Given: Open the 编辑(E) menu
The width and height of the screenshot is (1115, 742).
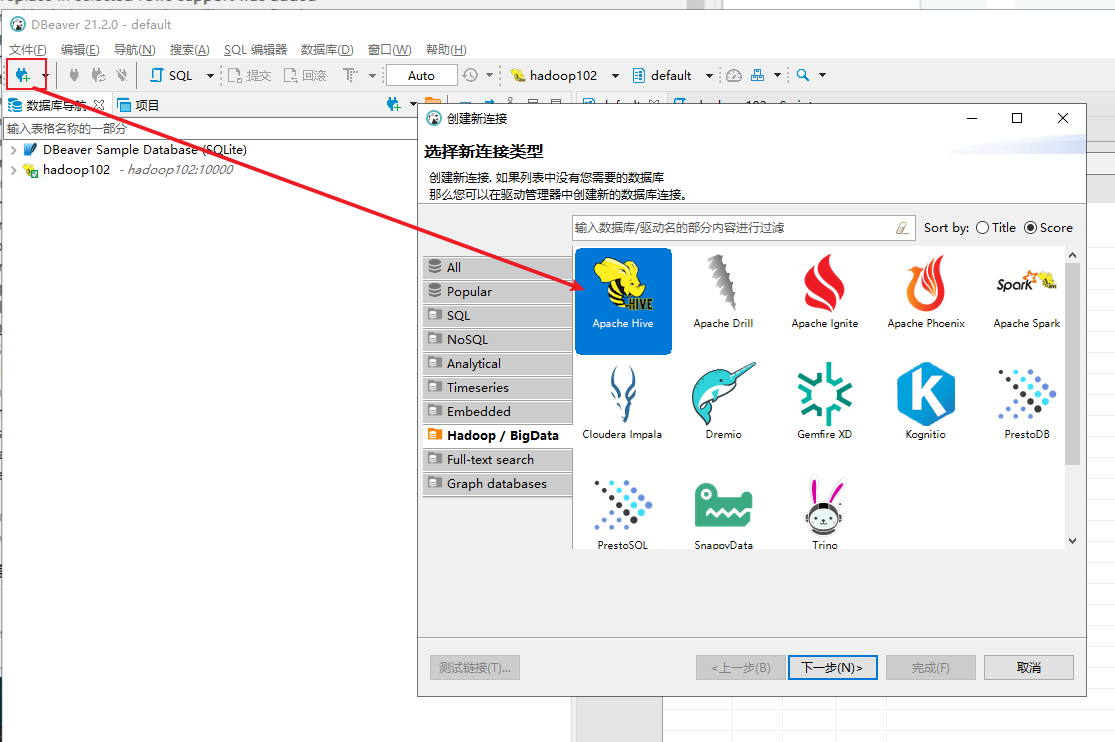Looking at the screenshot, I should coord(80,50).
